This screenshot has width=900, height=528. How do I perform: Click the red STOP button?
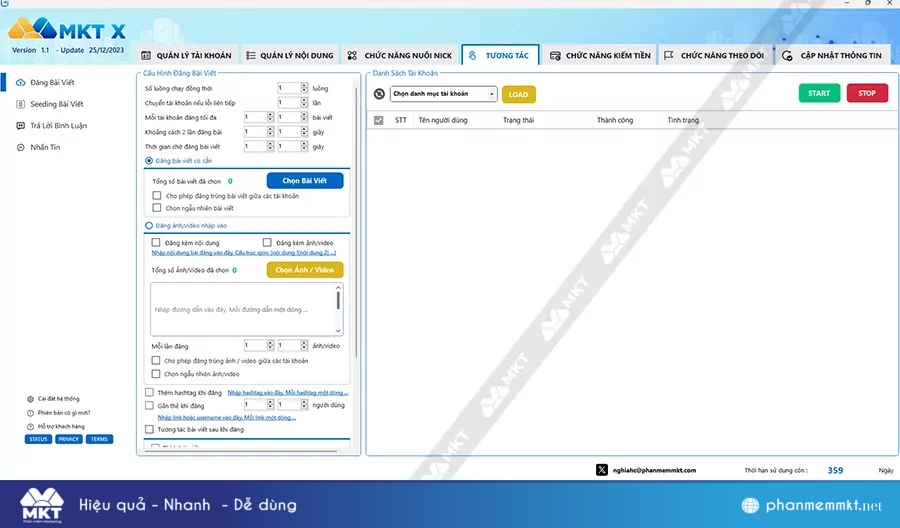pyautogui.click(x=866, y=94)
